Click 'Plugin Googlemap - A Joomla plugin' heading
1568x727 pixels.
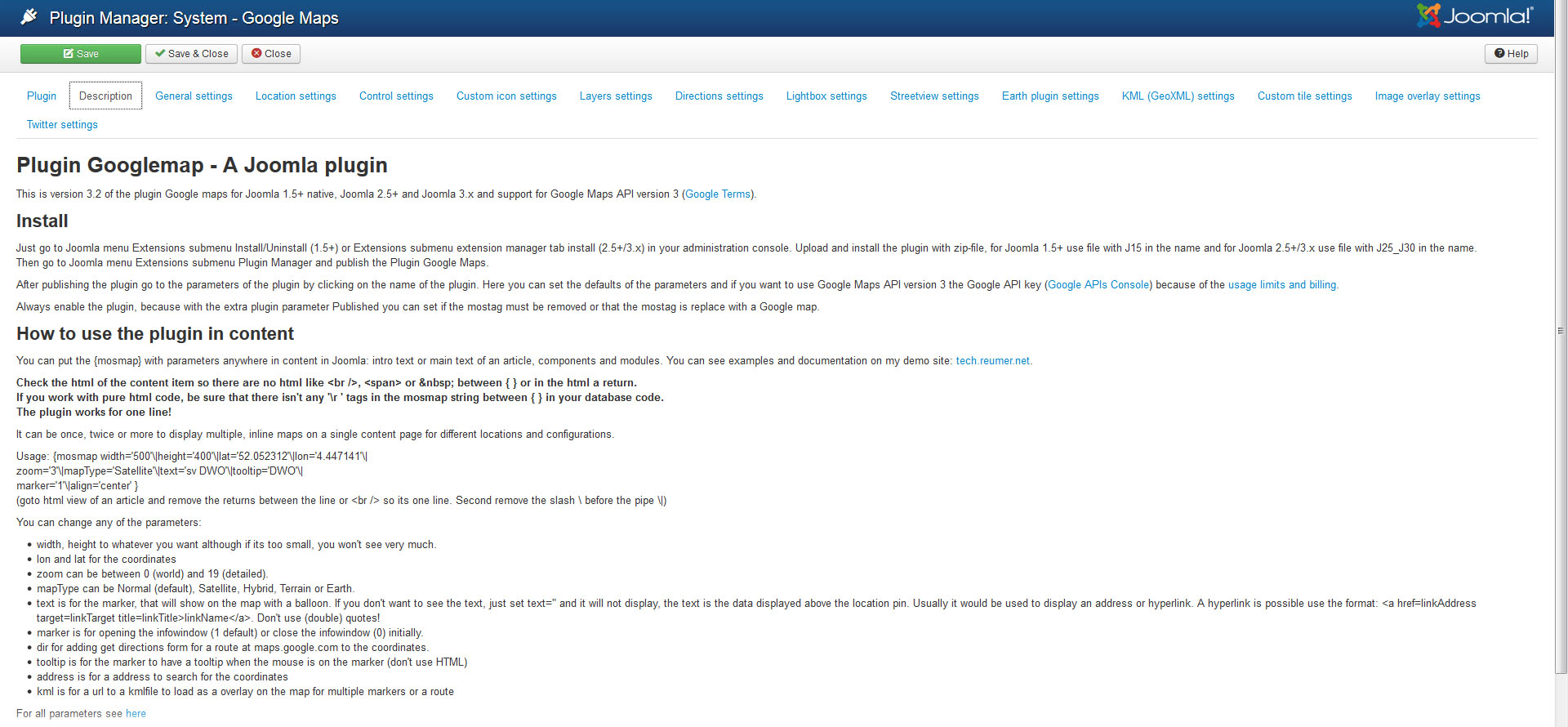pos(202,165)
